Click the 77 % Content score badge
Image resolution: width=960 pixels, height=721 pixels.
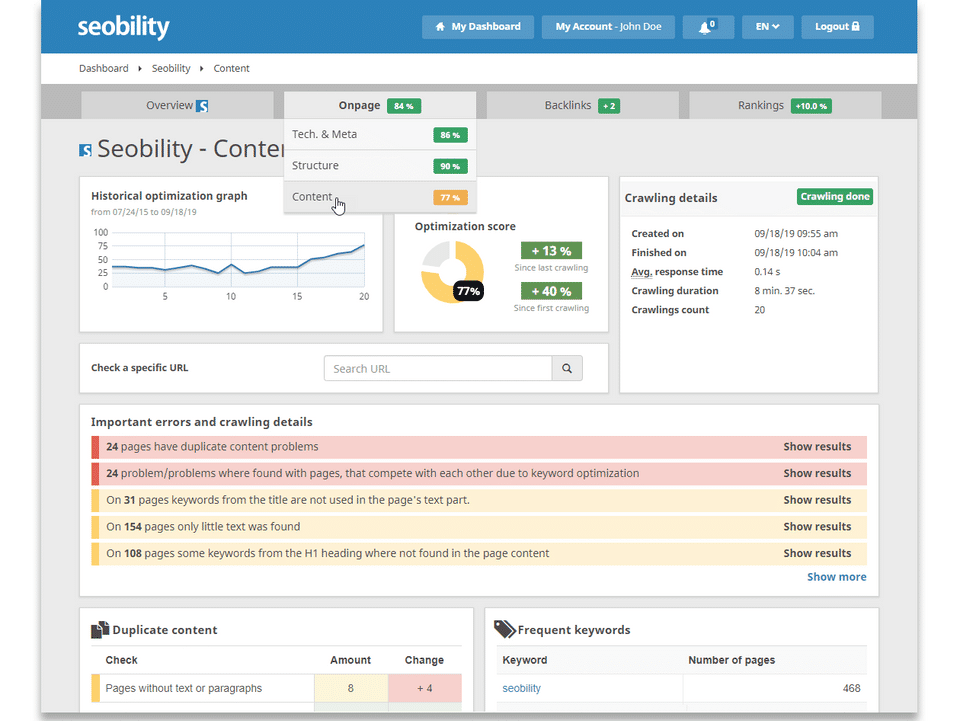(x=450, y=198)
